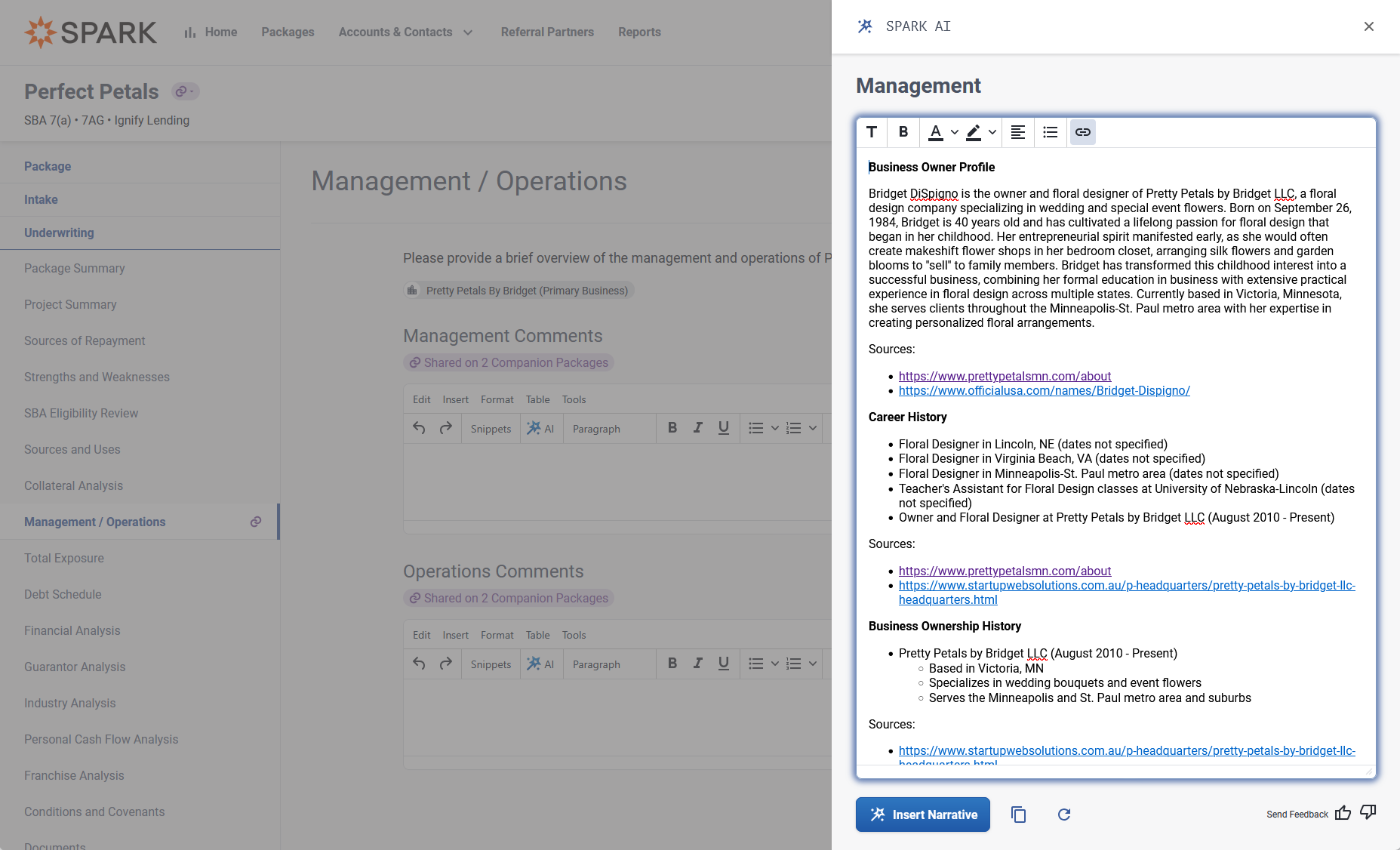
Task: Click the highlight color marker icon
Action: pyautogui.click(x=974, y=132)
